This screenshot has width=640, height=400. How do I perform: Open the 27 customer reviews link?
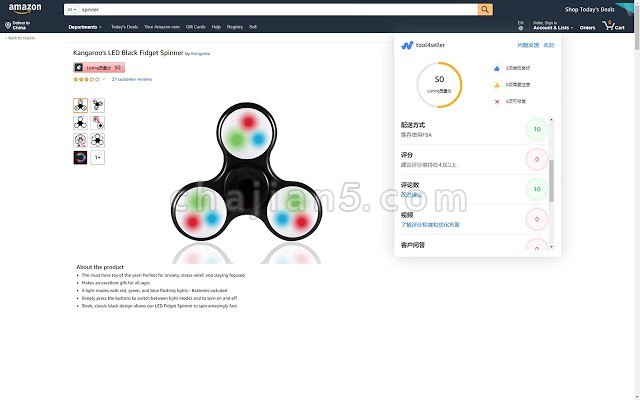click(132, 79)
